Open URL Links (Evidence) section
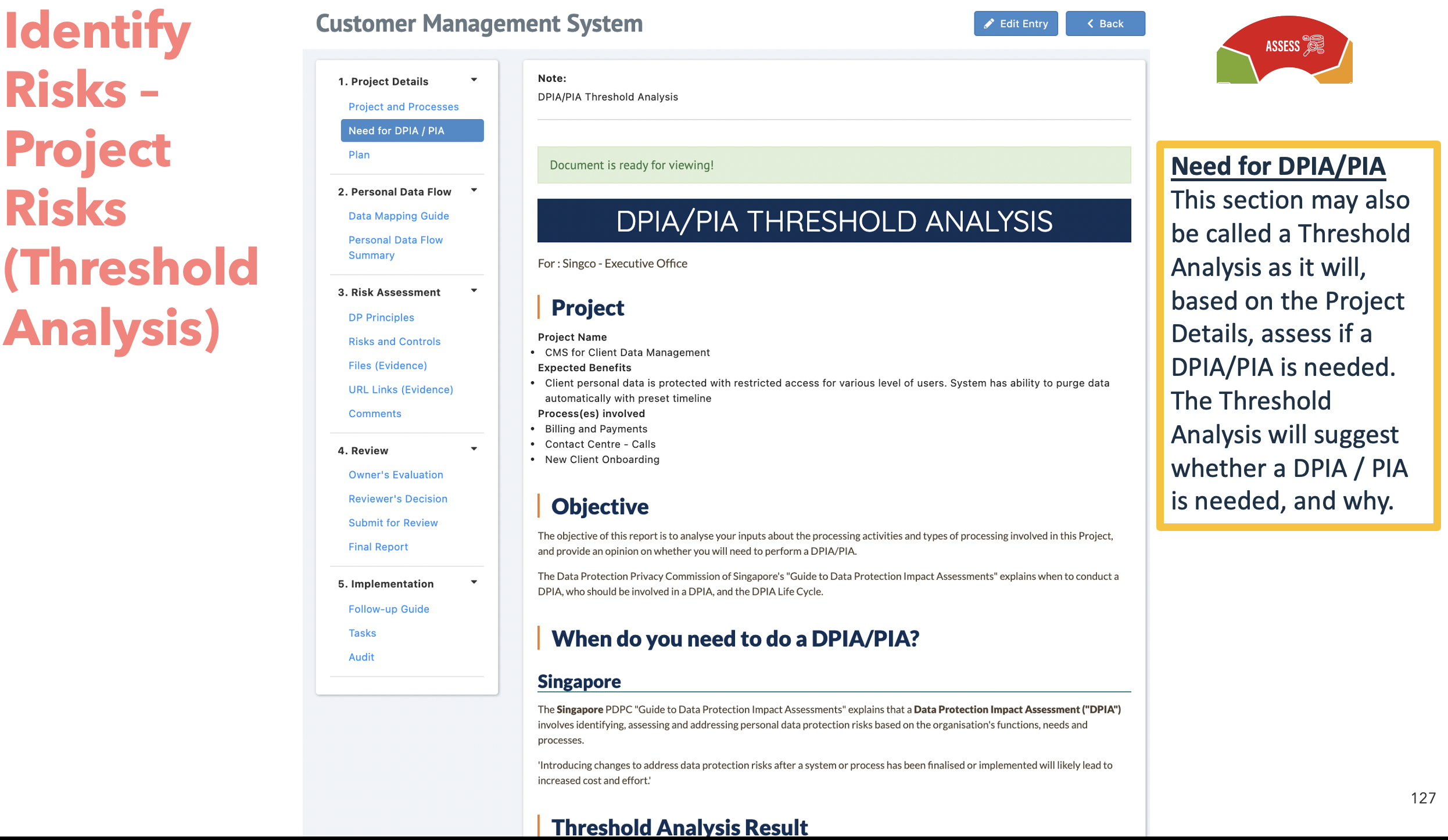This screenshot has height=840, width=1448. [400, 390]
